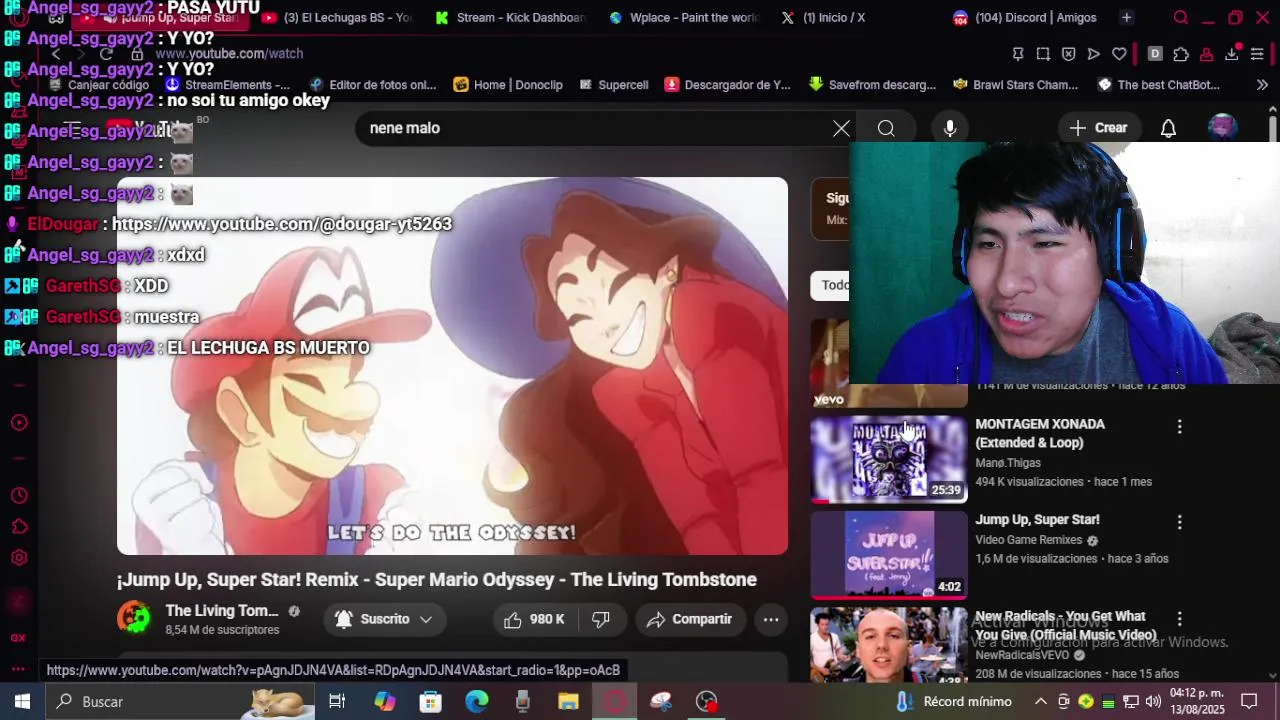
Task: Switch to Discord | Amigos tab
Action: tap(1025, 18)
